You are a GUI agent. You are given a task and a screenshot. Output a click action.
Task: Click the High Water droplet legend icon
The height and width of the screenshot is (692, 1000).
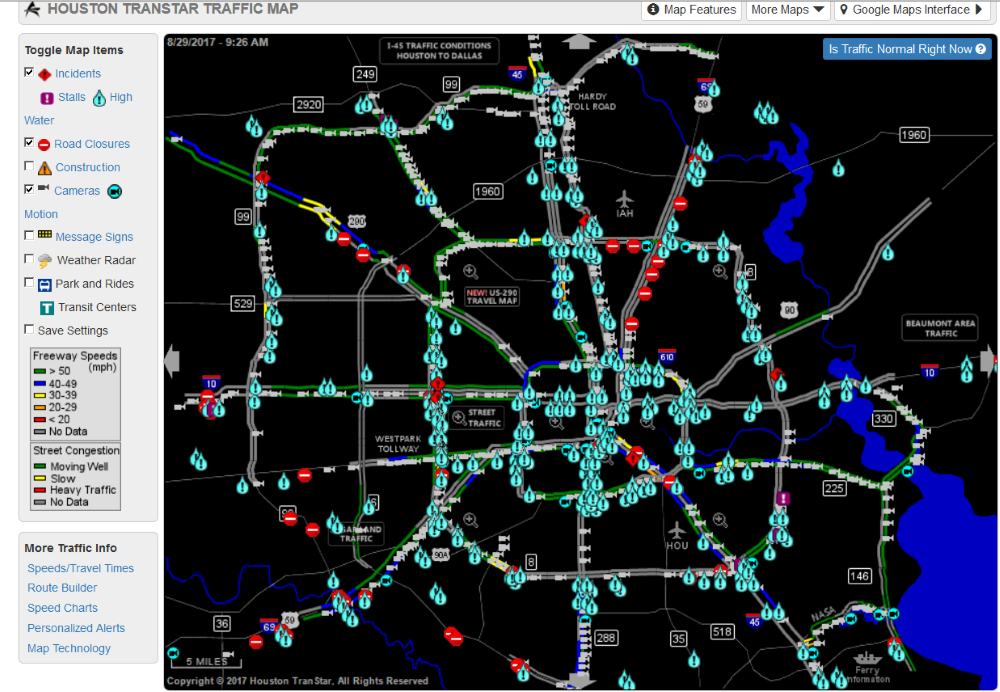99,98
